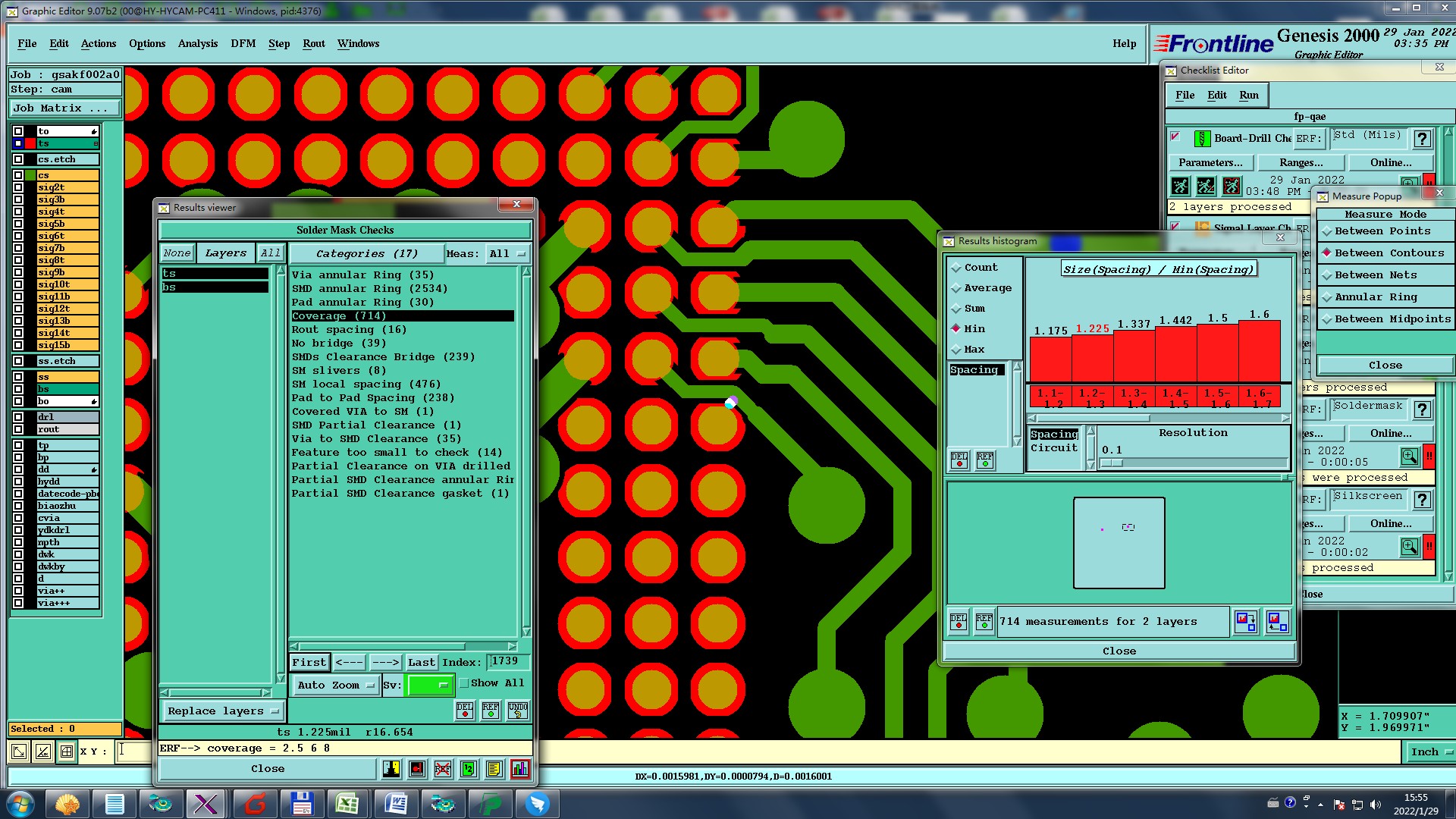Image resolution: width=1456 pixels, height=819 pixels.
Task: Enable the Show All checkbox
Action: click(x=464, y=683)
